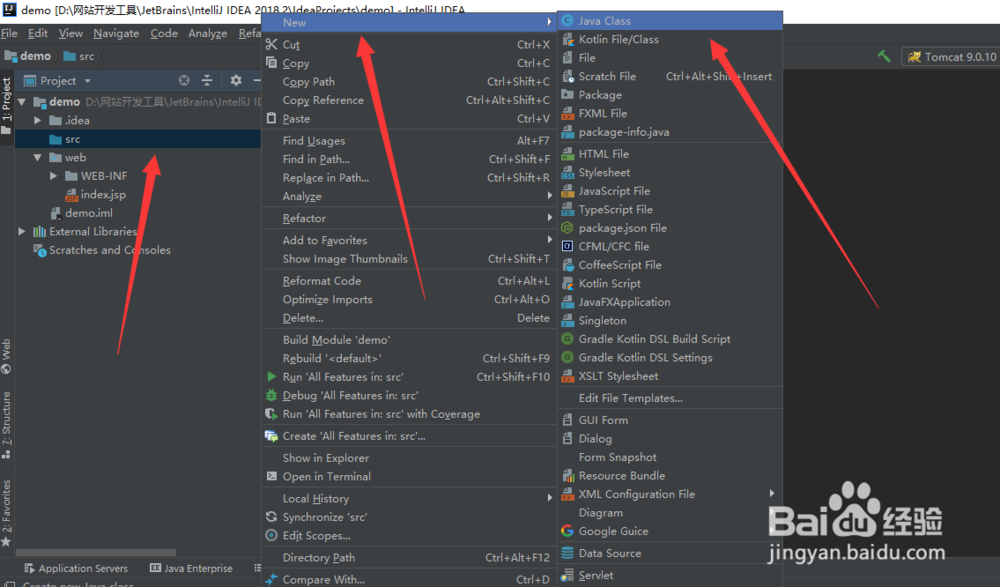Click the Stylesheet CSS icon
Screen dimensions: 1000x587
pos(567,172)
